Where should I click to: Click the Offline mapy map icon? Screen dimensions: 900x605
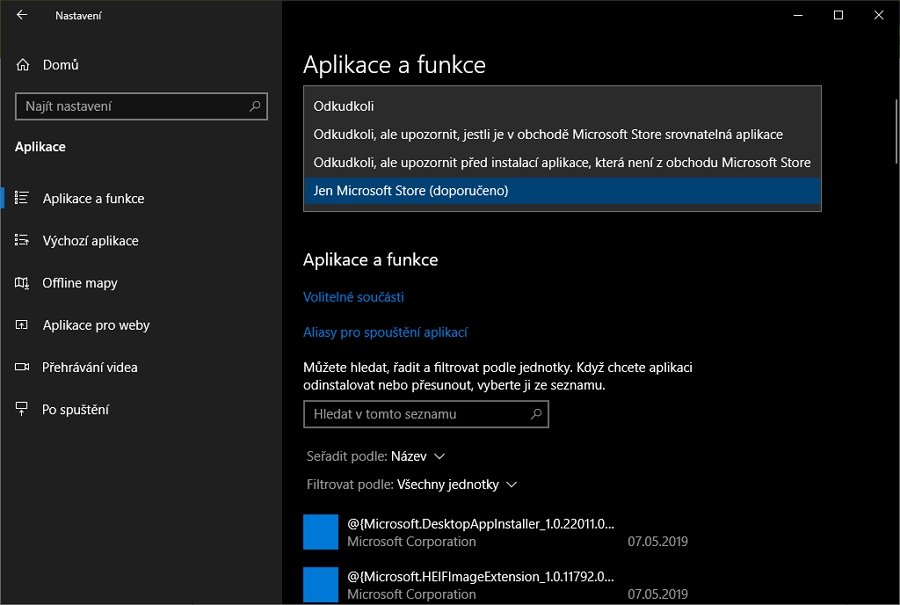(x=22, y=283)
